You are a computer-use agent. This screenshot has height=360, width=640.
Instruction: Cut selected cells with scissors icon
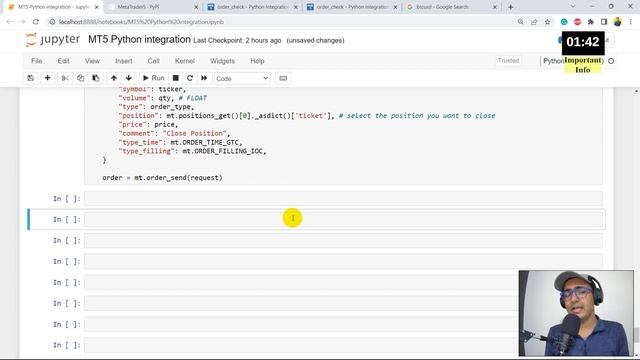[x=65, y=78]
